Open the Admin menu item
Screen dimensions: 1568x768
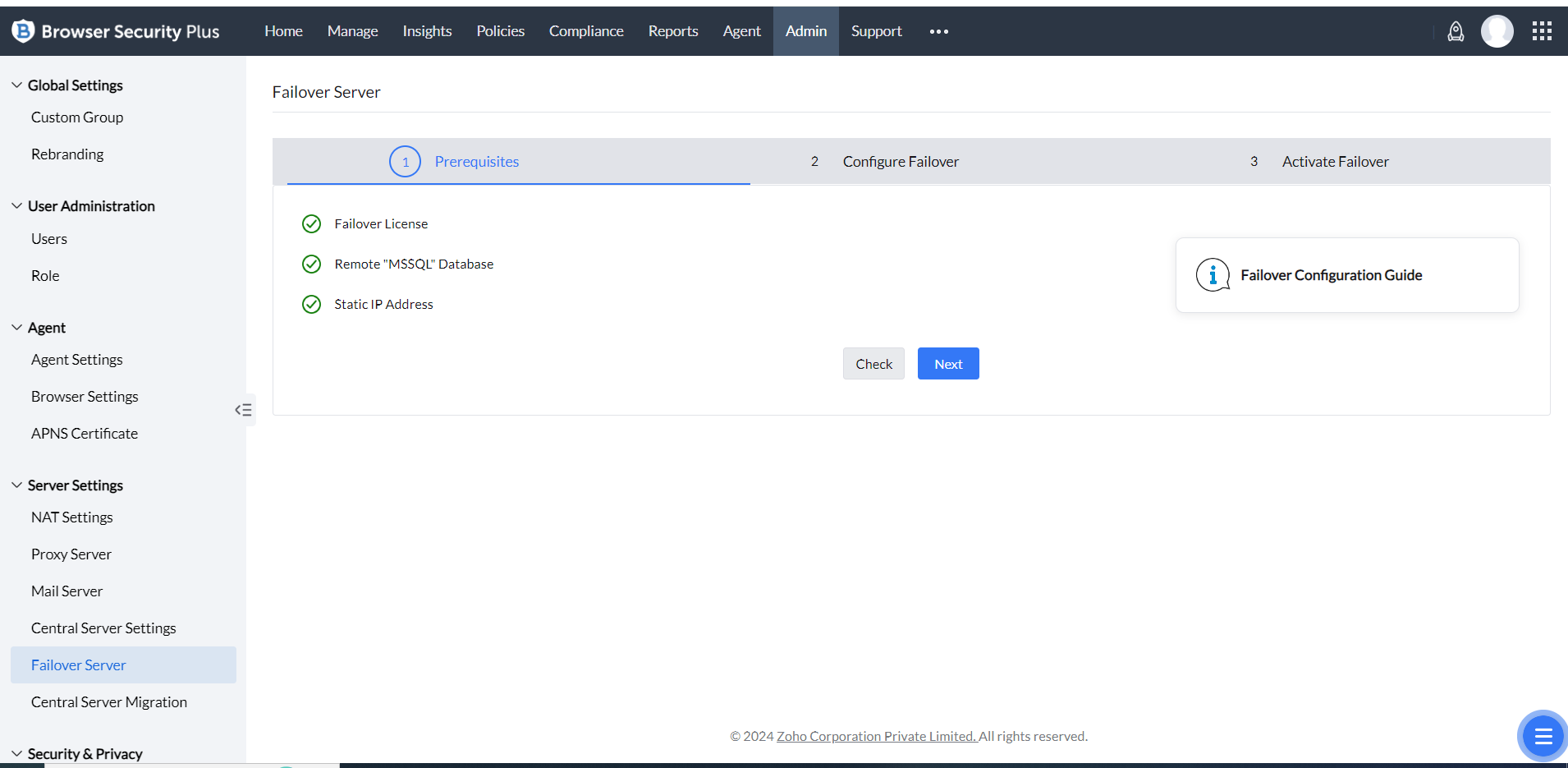pyautogui.click(x=805, y=31)
